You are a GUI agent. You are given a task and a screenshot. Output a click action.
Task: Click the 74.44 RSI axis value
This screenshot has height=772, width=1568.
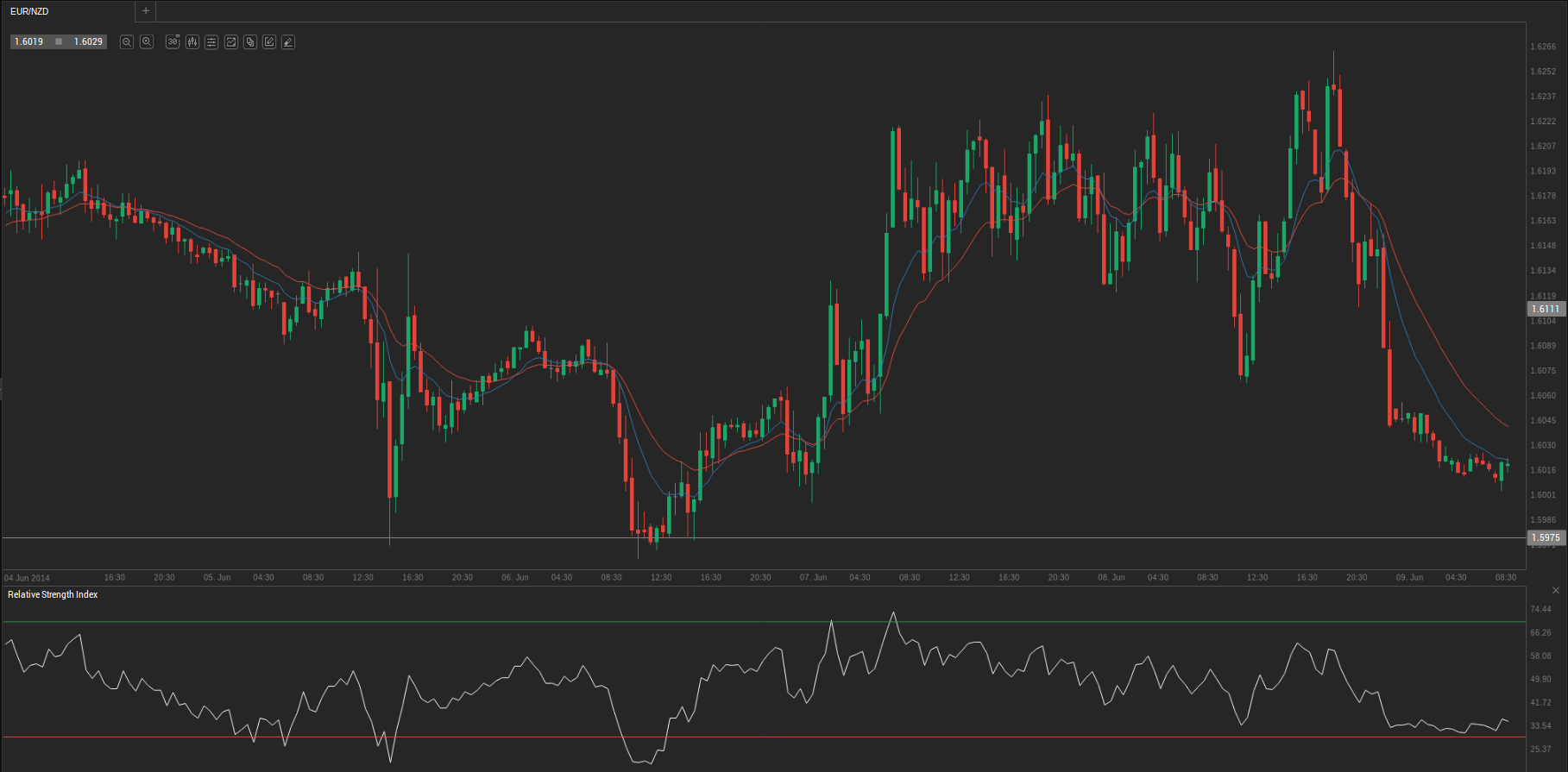pyautogui.click(x=1541, y=610)
